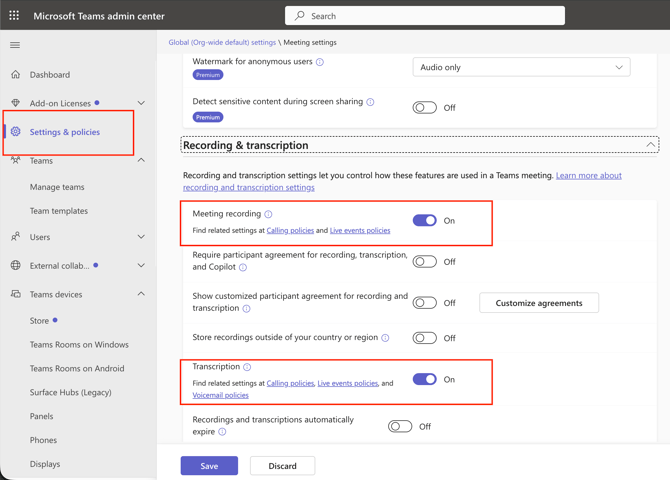The image size is (670, 480).
Task: Open Team templates page
Action: point(59,211)
